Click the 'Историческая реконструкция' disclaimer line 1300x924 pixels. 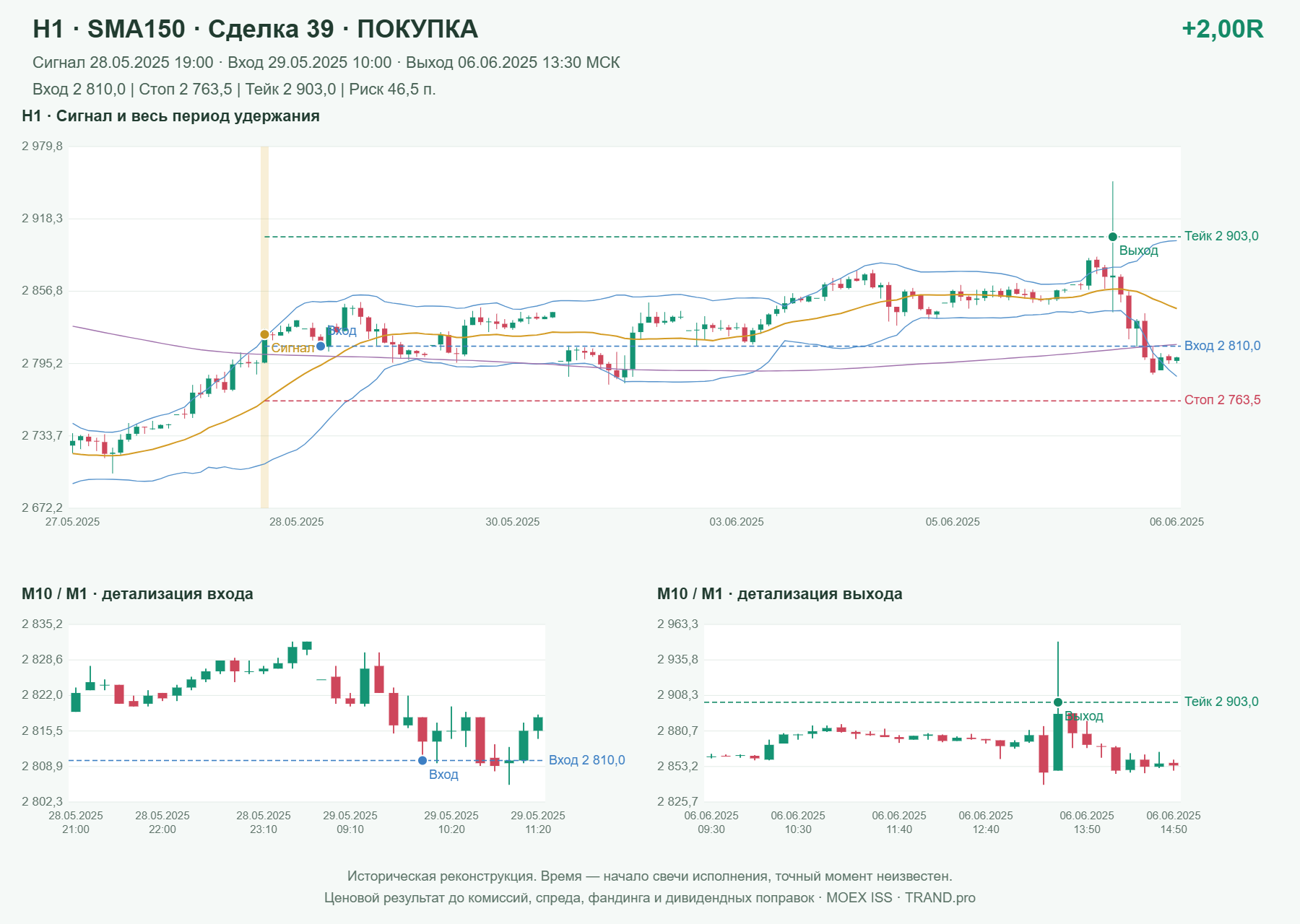coord(650,876)
